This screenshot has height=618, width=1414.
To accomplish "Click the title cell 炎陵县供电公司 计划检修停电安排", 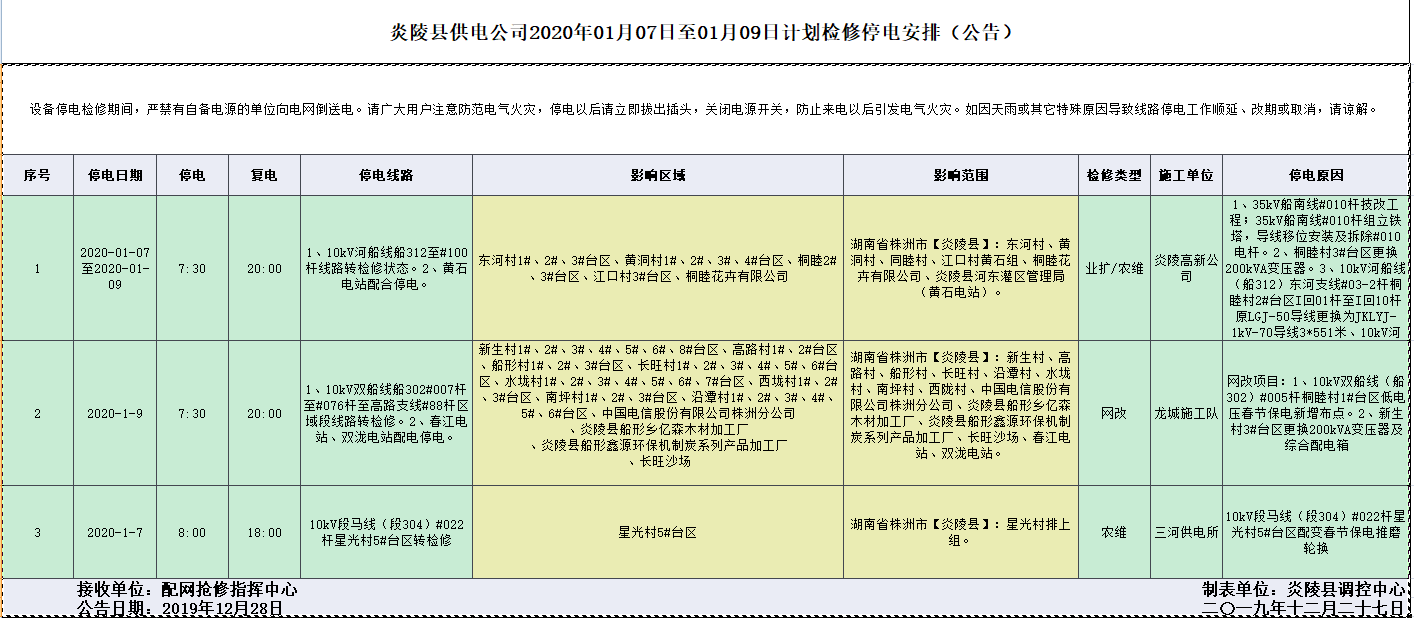I will (705, 32).
